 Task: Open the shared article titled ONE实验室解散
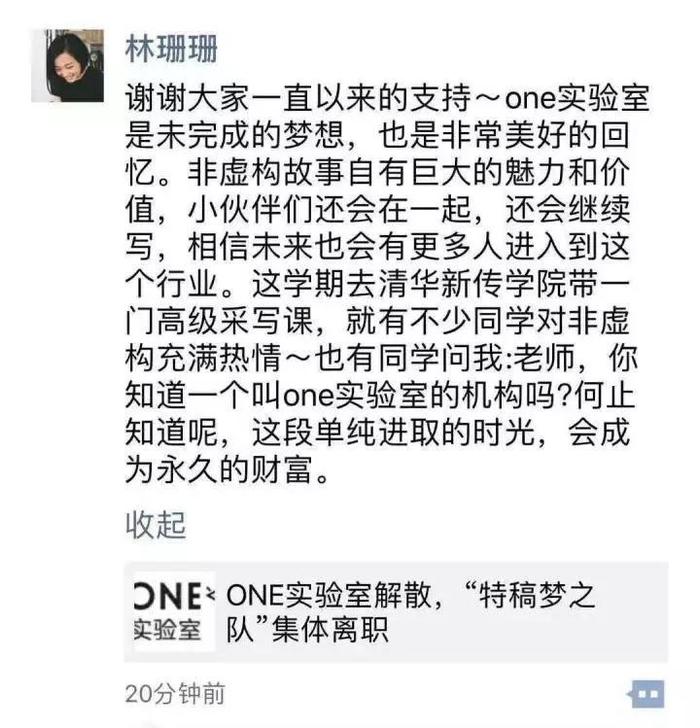click(396, 612)
